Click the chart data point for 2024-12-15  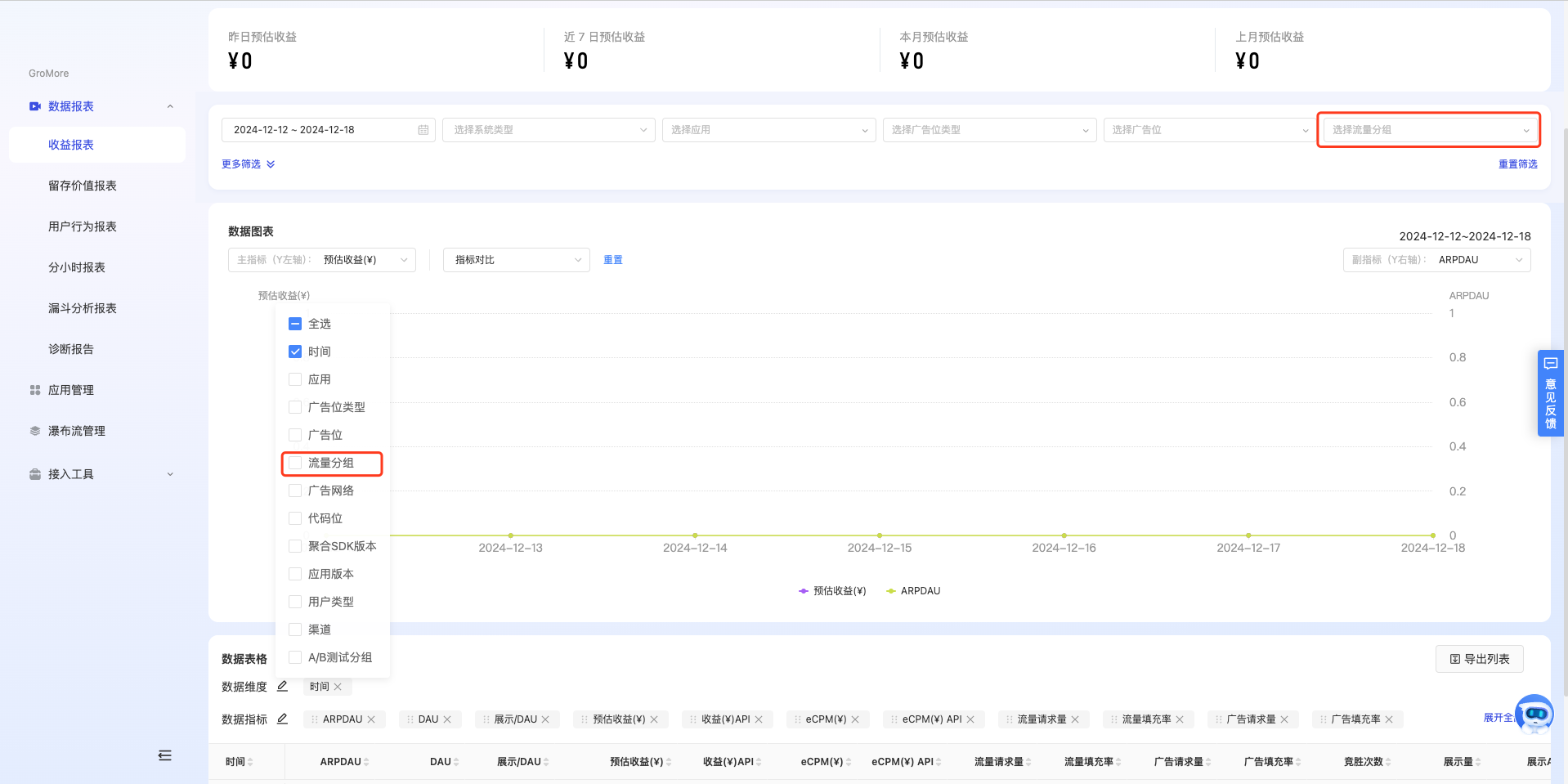click(x=880, y=535)
